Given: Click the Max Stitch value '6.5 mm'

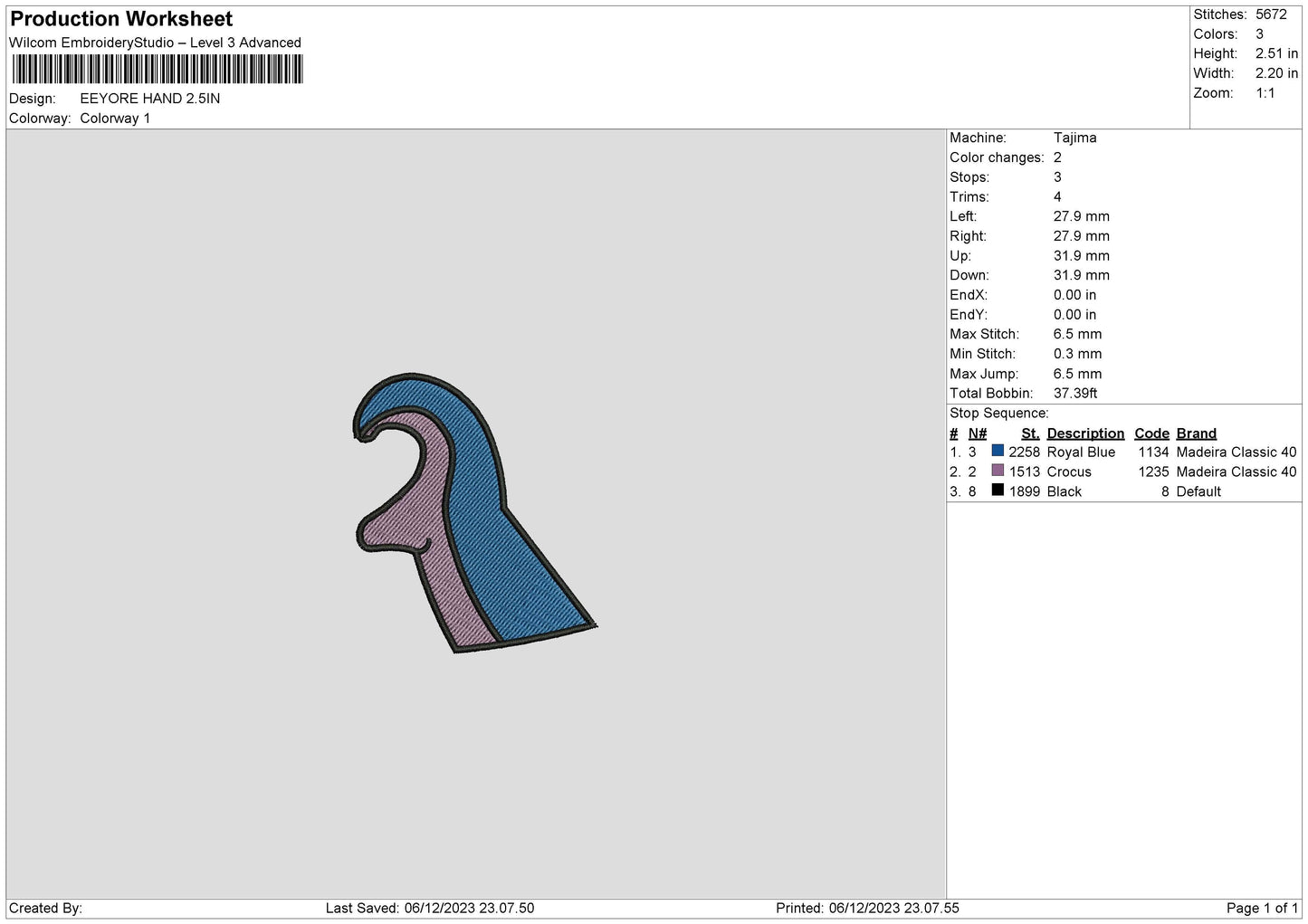Looking at the screenshot, I should click(x=1078, y=334).
